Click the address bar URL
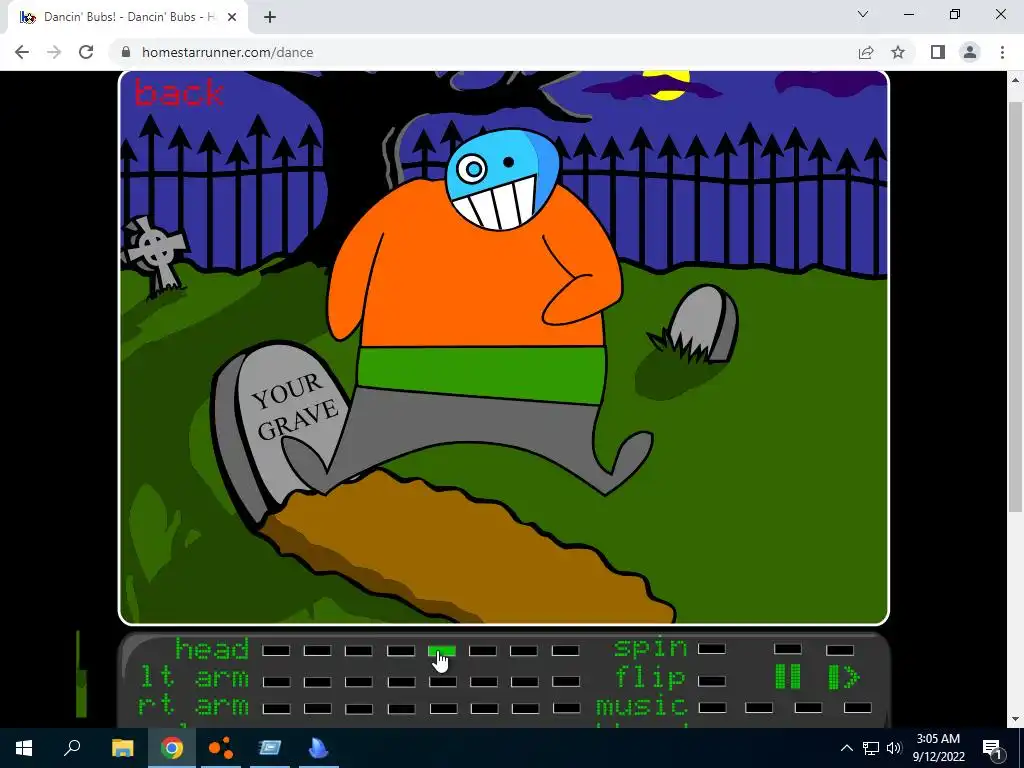The height and width of the screenshot is (768, 1024). 227,52
